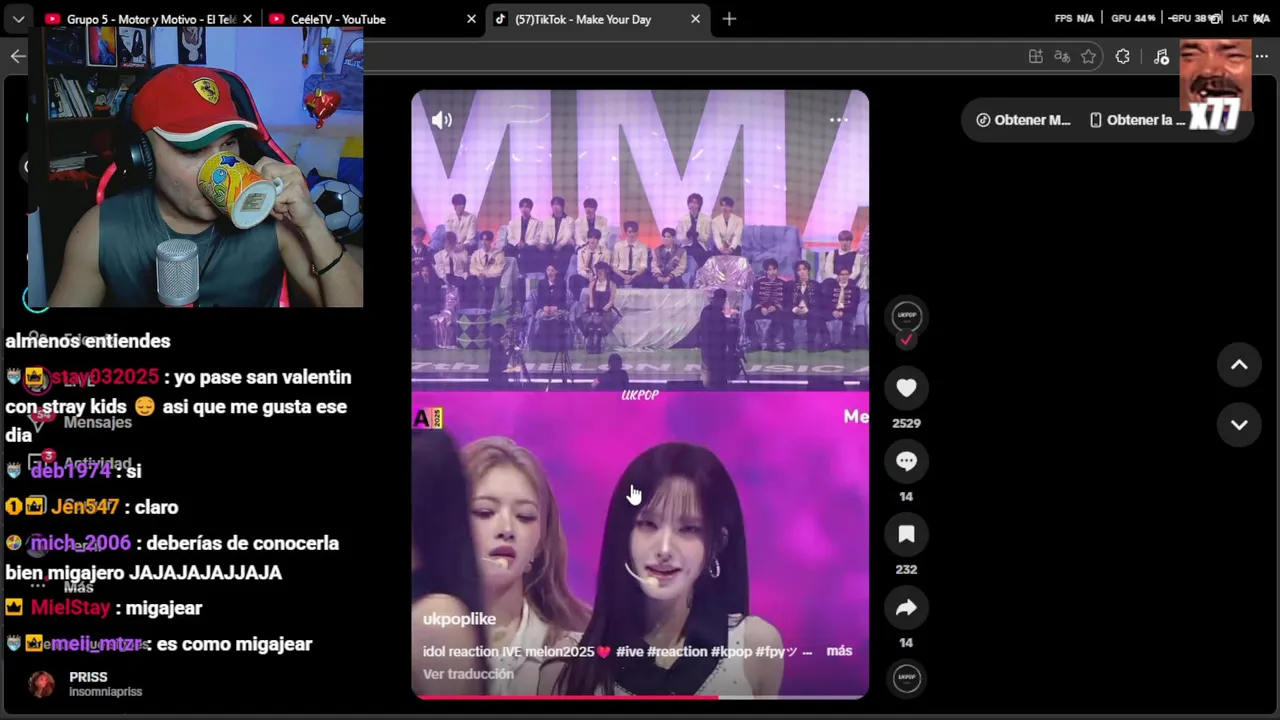Seek on the red video progress bar
Screen dimensions: 1280x720
point(640,696)
